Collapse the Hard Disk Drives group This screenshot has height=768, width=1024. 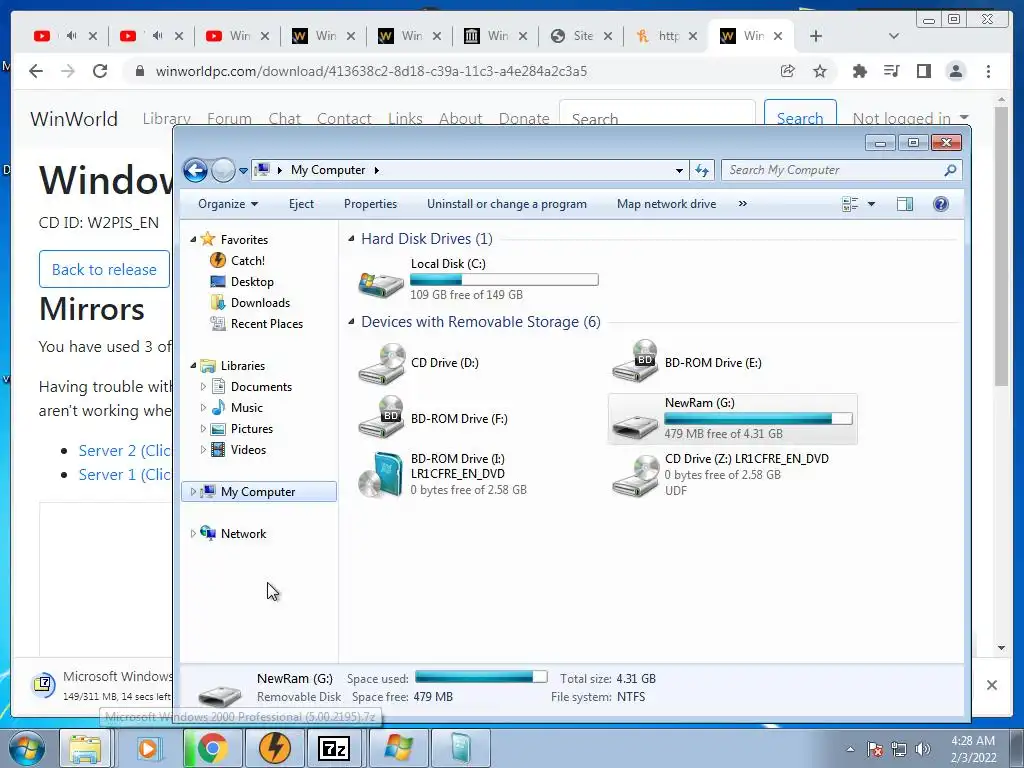pos(351,239)
